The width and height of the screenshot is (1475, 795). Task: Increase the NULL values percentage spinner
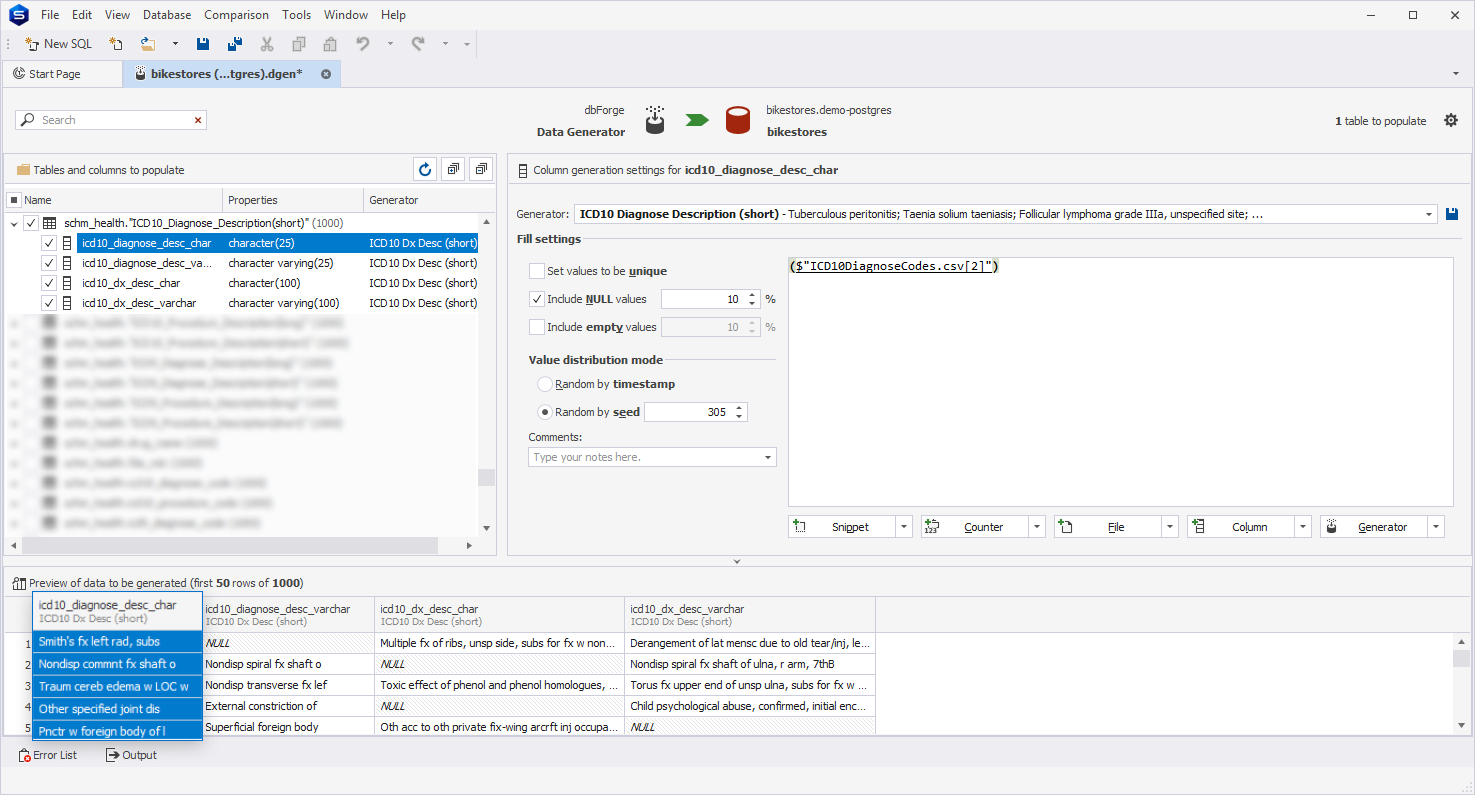(752, 295)
